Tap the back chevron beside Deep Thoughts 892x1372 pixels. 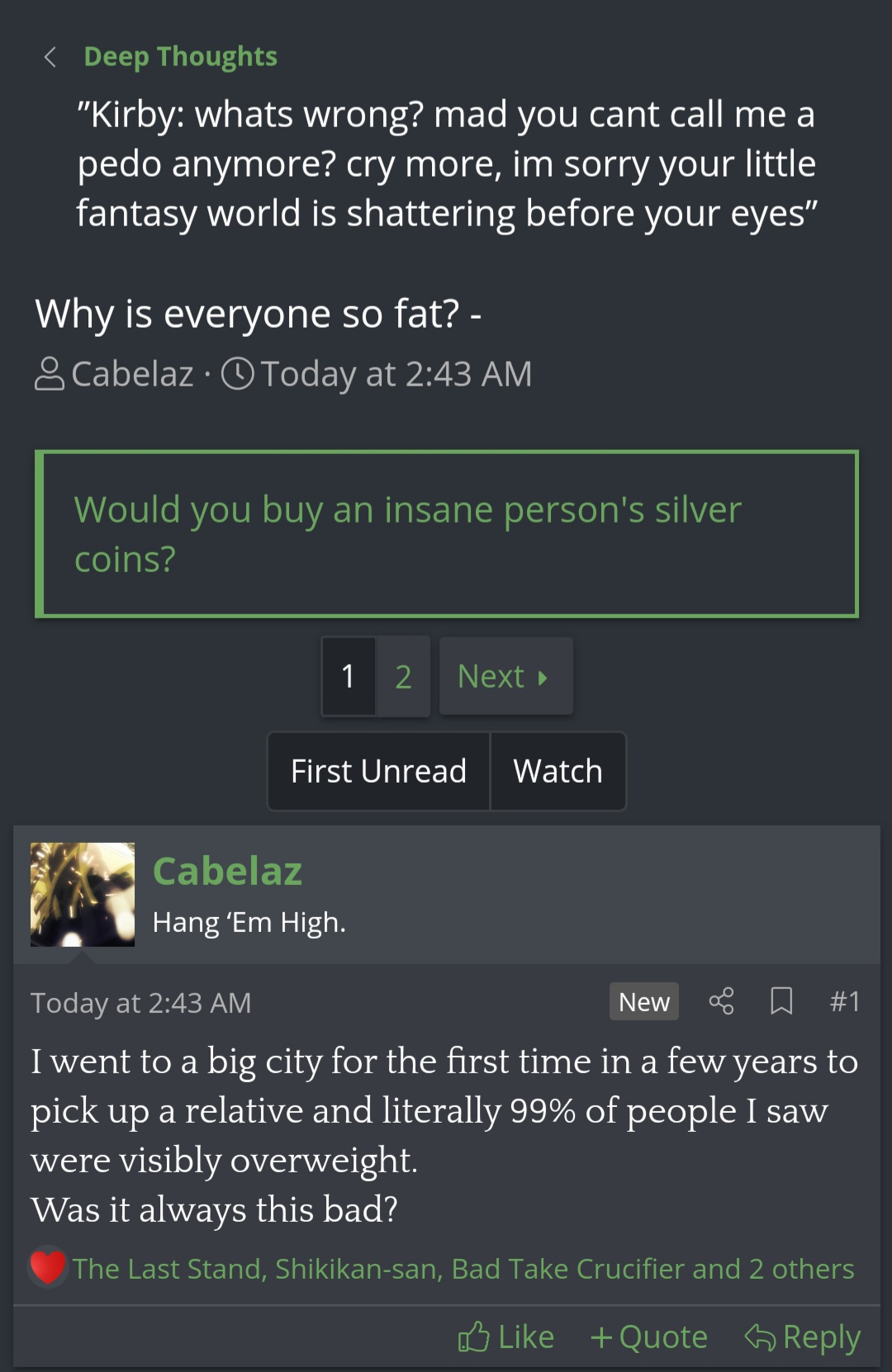(x=50, y=57)
